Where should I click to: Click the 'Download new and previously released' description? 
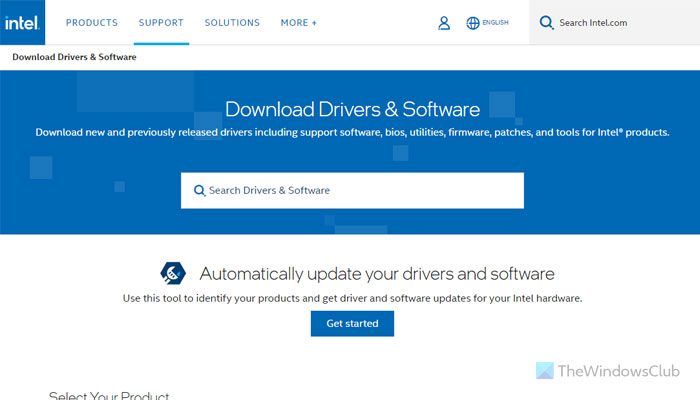click(352, 133)
